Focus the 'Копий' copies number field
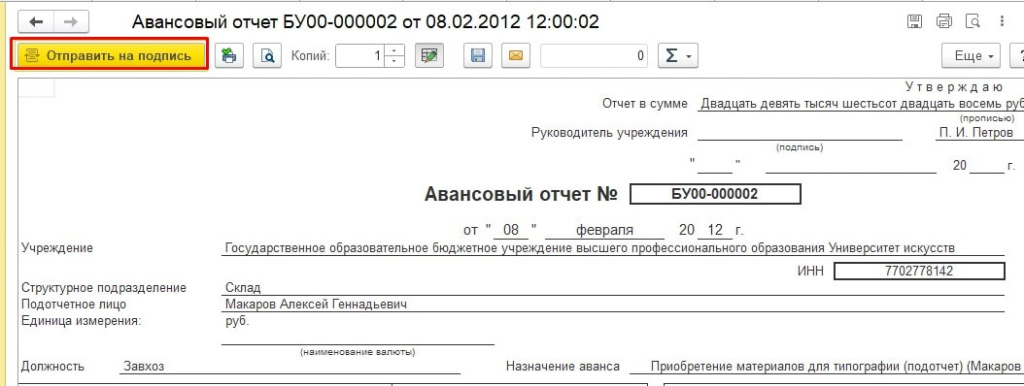 tap(360, 56)
